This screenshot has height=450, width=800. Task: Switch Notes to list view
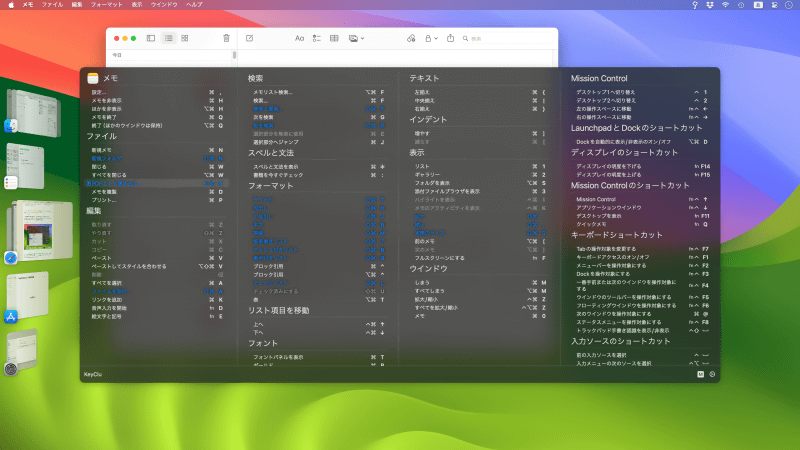168,38
